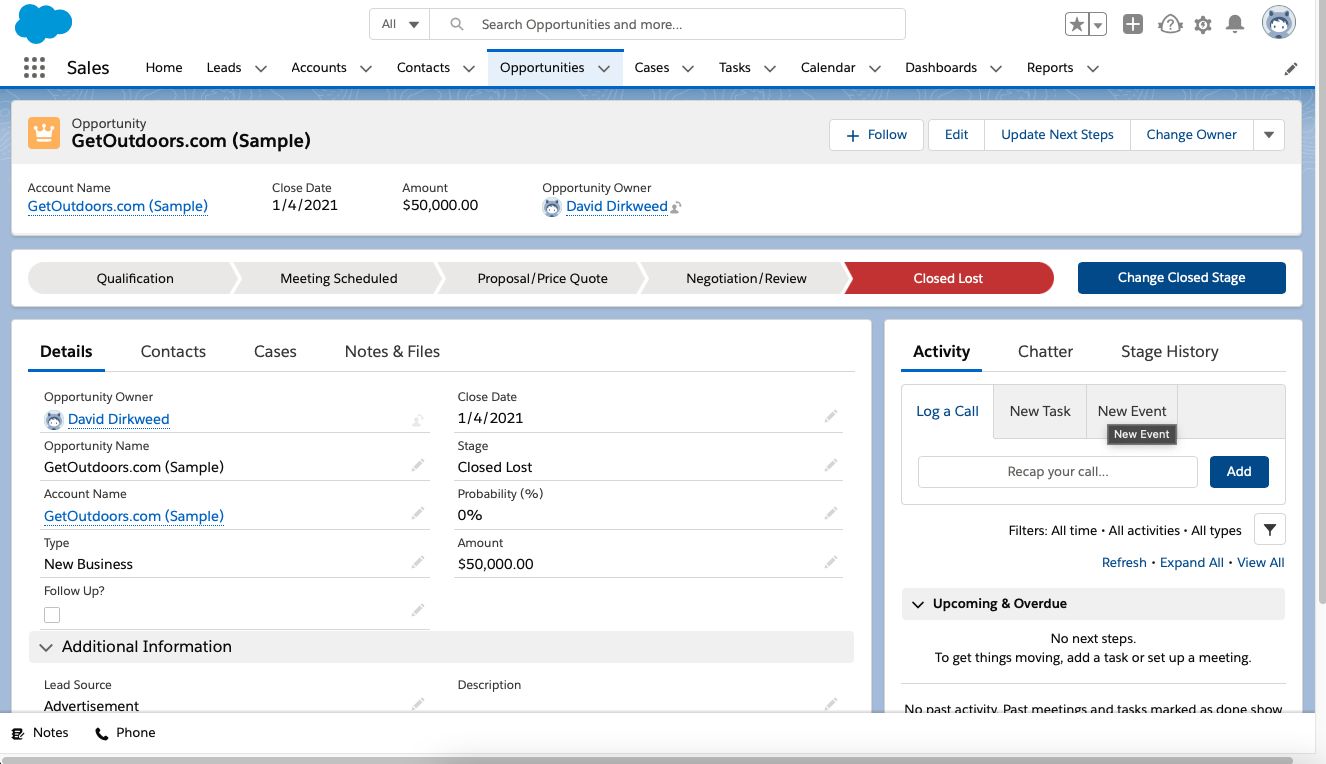
Task: Open the Phone utility bar item
Action: tap(125, 733)
